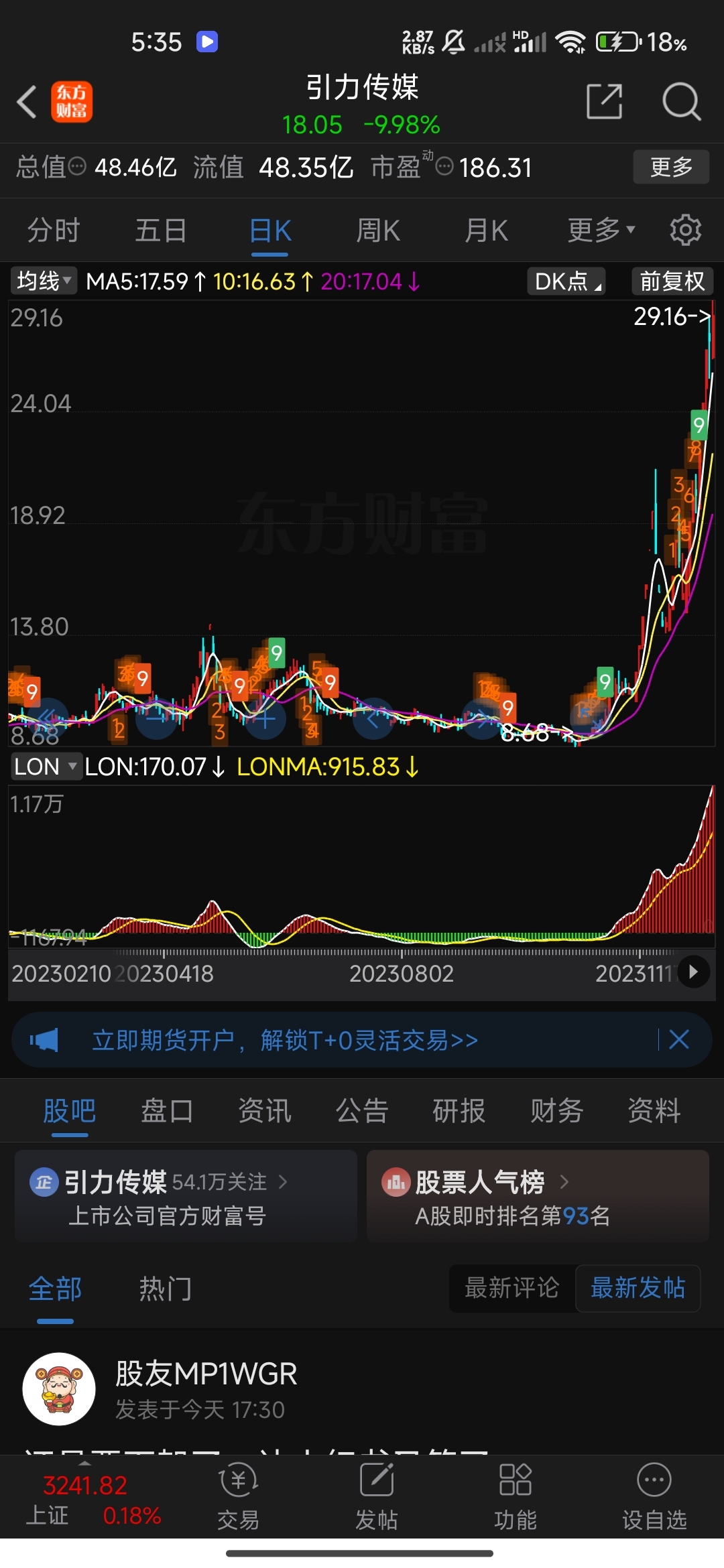This screenshot has width=724, height=1568.
Task: Open the 研报 tab
Action: pos(459,1110)
